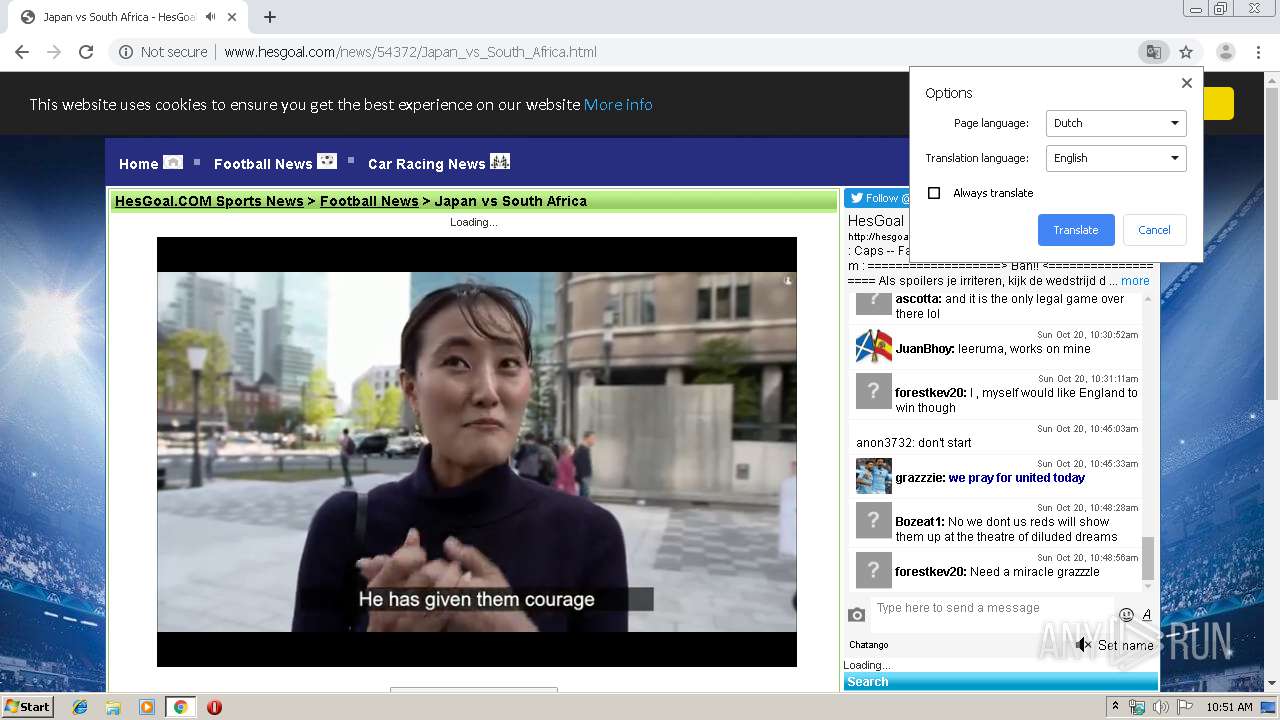The image size is (1280, 720).
Task: Open the Chrome profile avatar menu
Action: pos(1225,52)
